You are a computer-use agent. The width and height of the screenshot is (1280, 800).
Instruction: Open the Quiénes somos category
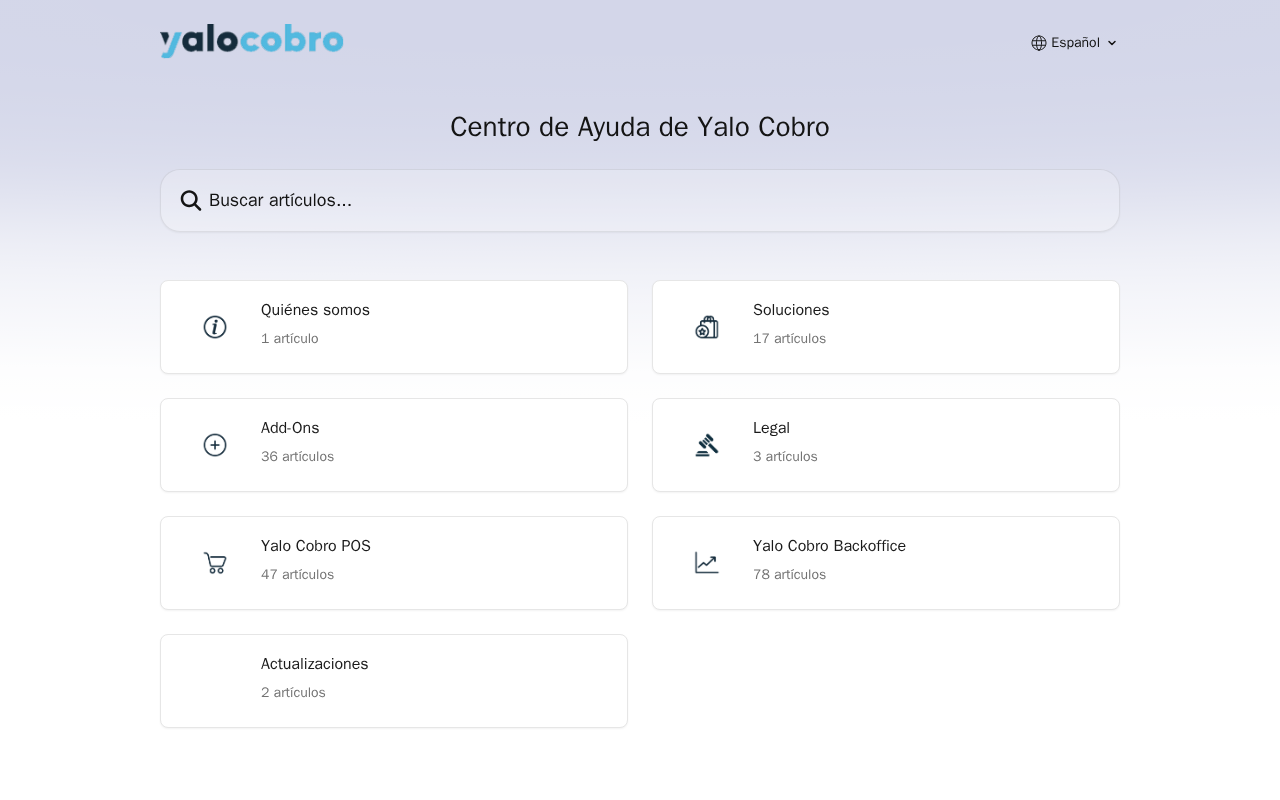pyautogui.click(x=315, y=310)
